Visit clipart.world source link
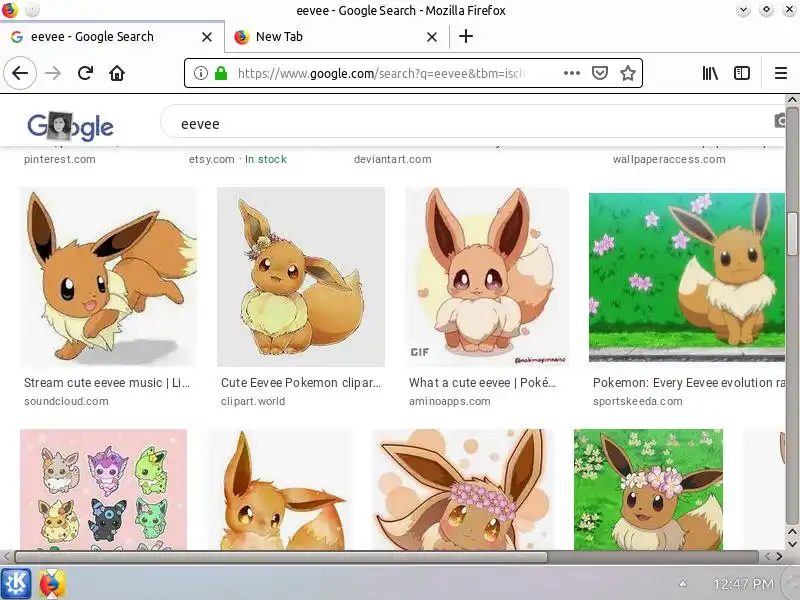800x600 pixels. (253, 401)
